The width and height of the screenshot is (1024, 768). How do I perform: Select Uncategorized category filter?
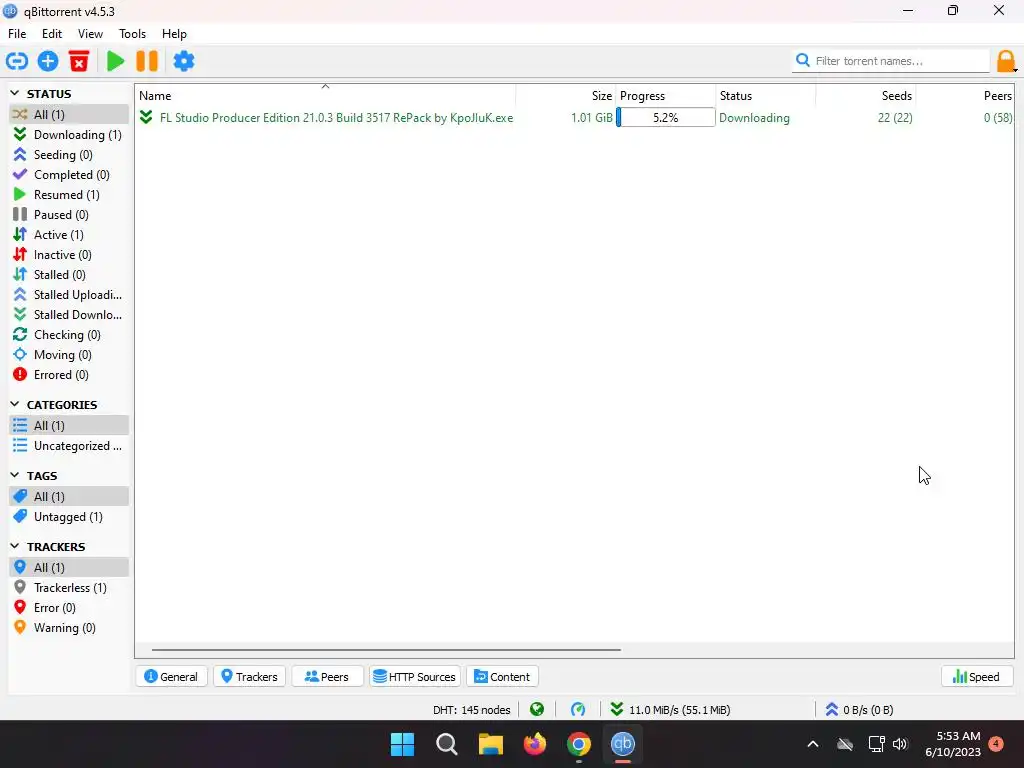tap(69, 446)
